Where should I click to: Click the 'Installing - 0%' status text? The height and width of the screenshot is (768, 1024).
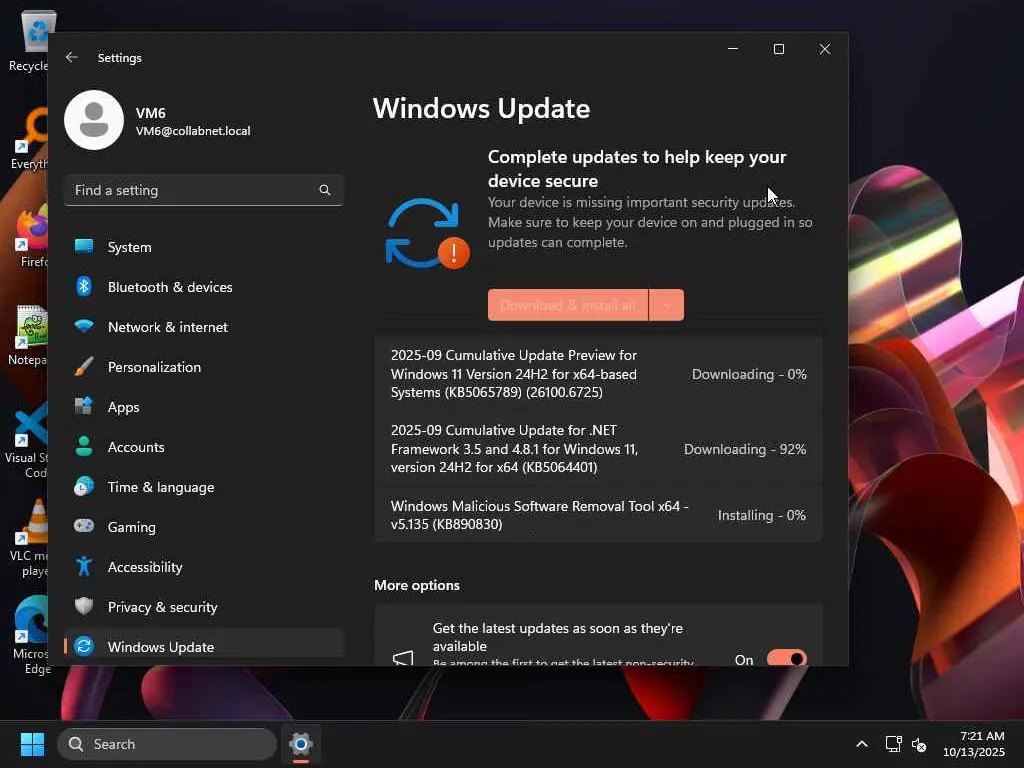tap(761, 515)
